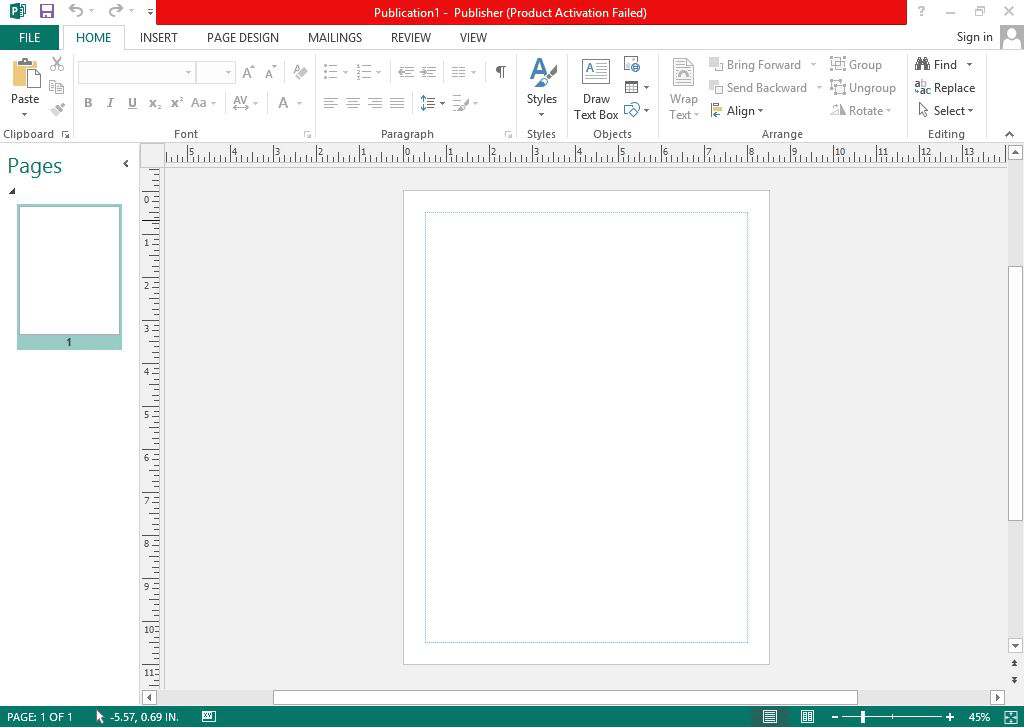
Task: Toggle italic formatting
Action: [x=110, y=103]
